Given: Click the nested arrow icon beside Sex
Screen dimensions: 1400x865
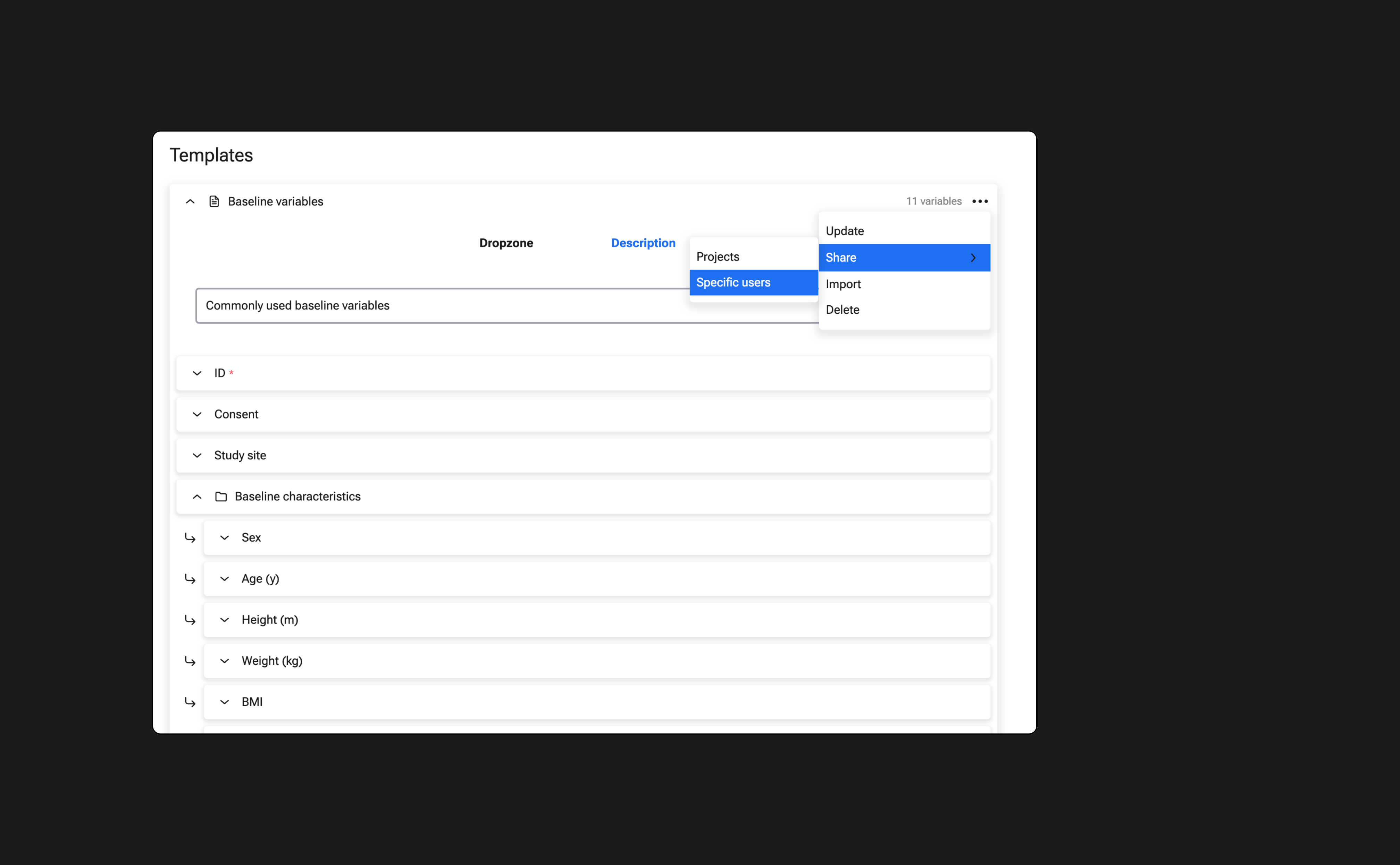Looking at the screenshot, I should tap(190, 538).
